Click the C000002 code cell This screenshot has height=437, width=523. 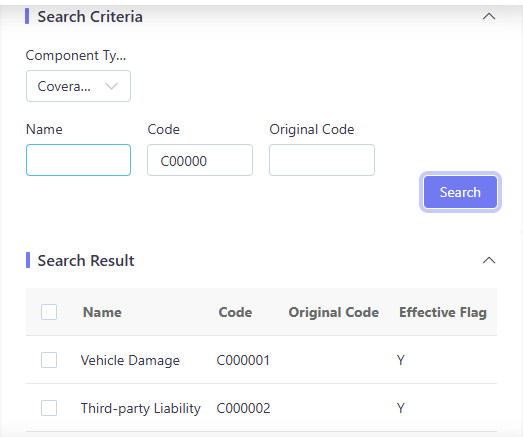click(243, 408)
